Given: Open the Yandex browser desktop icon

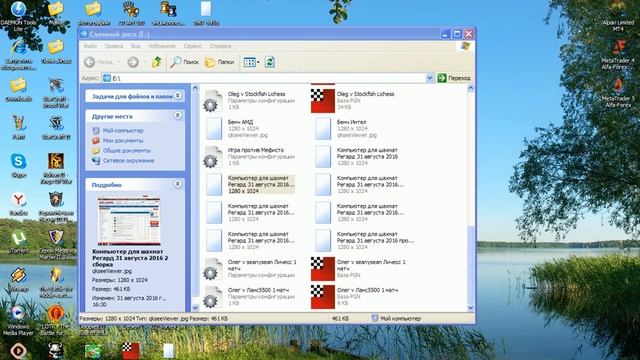Looking at the screenshot, I should pos(18,203).
